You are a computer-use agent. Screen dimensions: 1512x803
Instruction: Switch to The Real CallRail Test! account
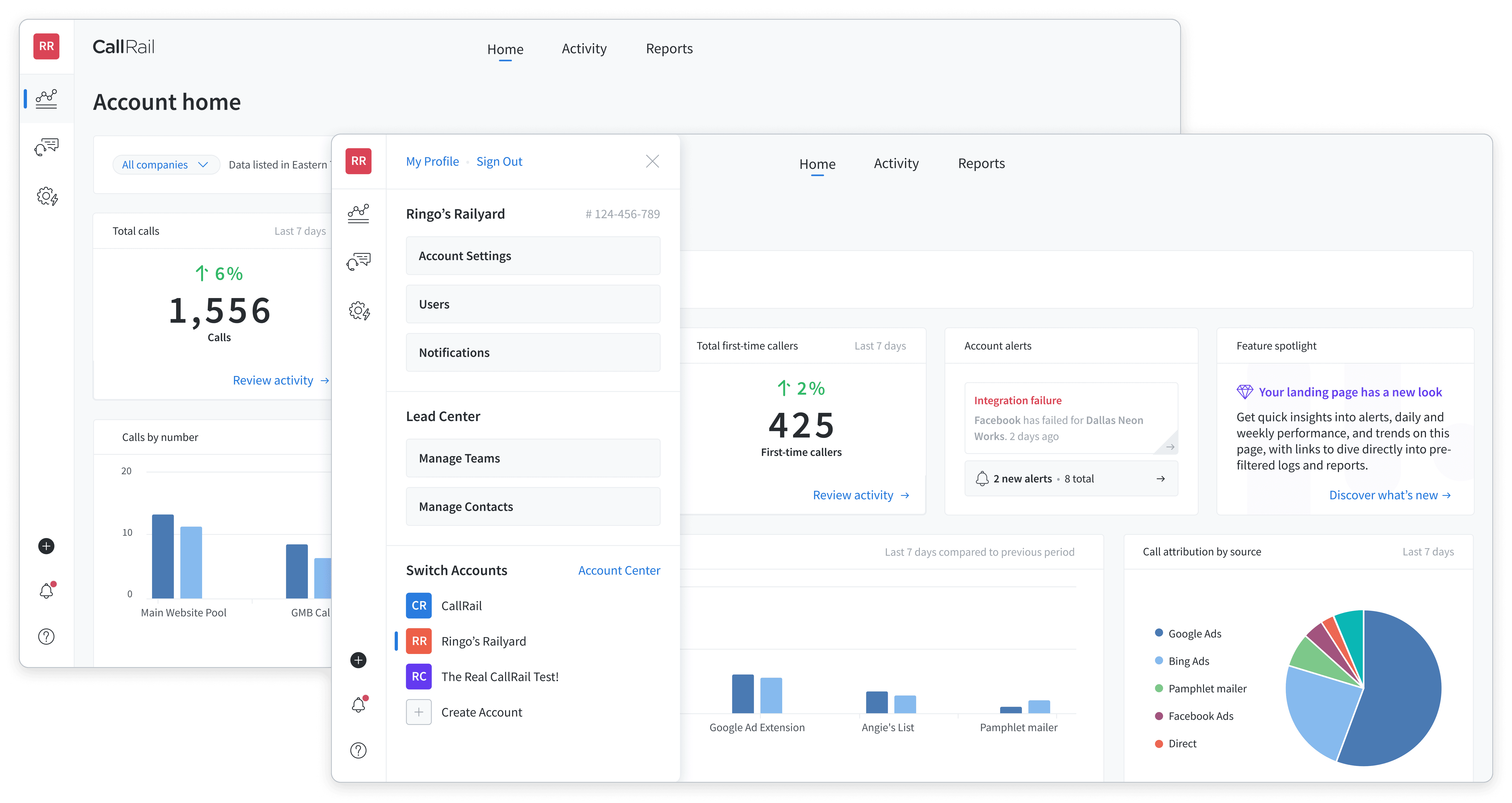click(500, 677)
